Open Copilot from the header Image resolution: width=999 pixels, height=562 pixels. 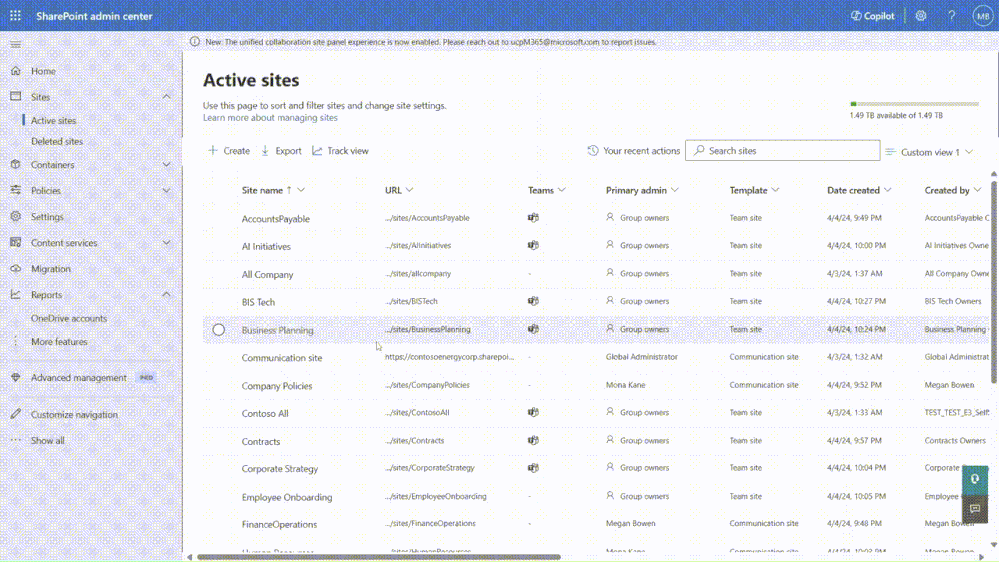pos(872,16)
